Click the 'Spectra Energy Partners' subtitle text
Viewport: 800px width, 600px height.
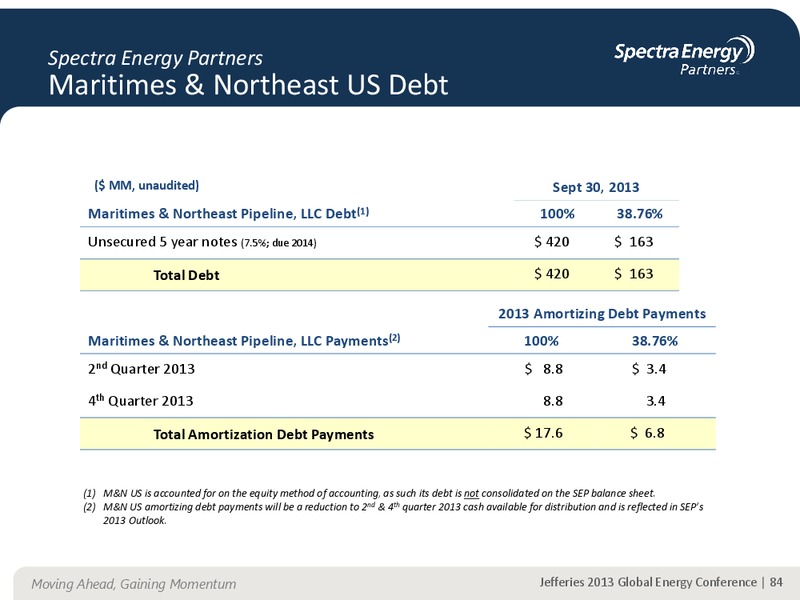(x=155, y=58)
